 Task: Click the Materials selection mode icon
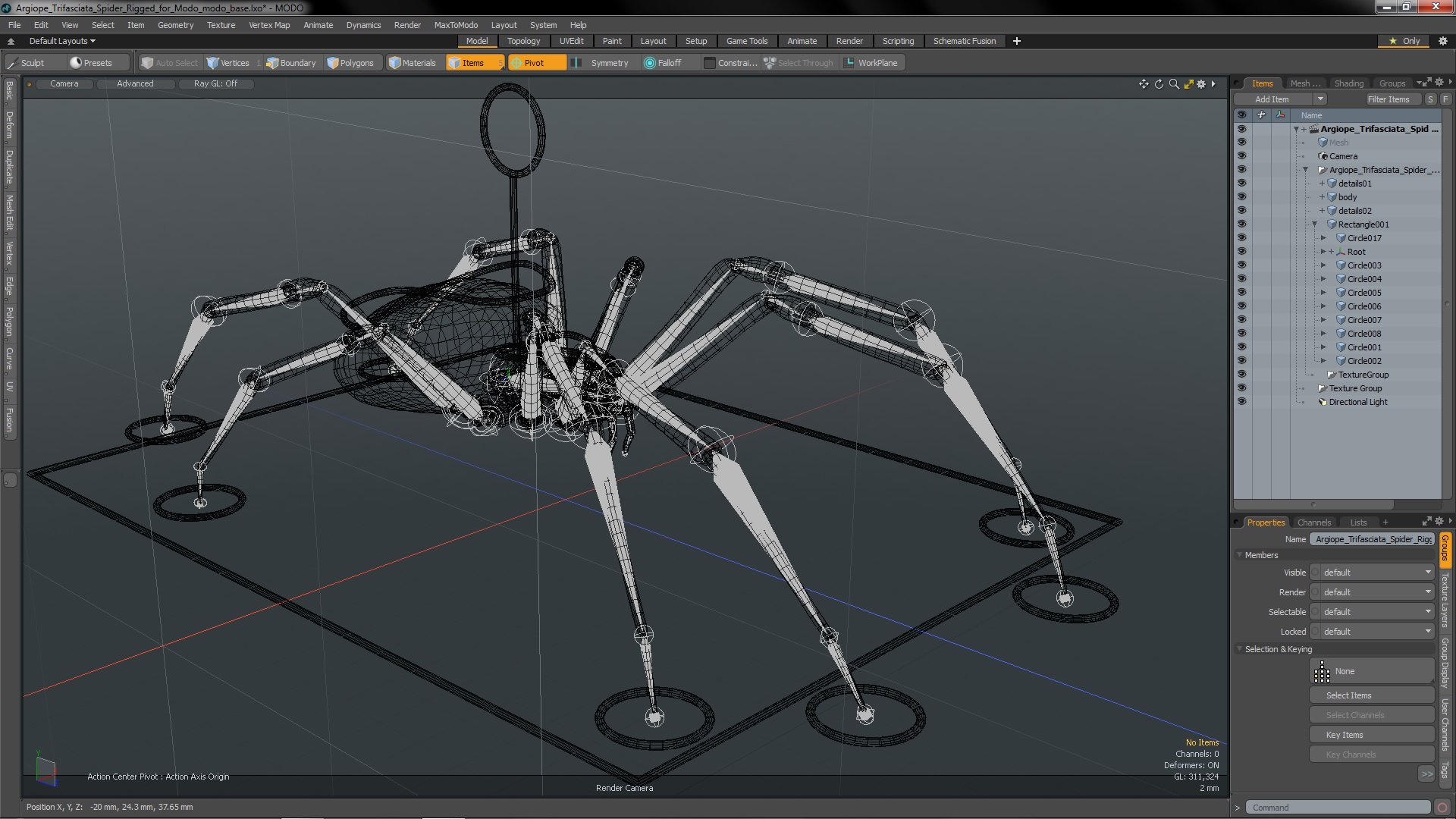pos(395,63)
